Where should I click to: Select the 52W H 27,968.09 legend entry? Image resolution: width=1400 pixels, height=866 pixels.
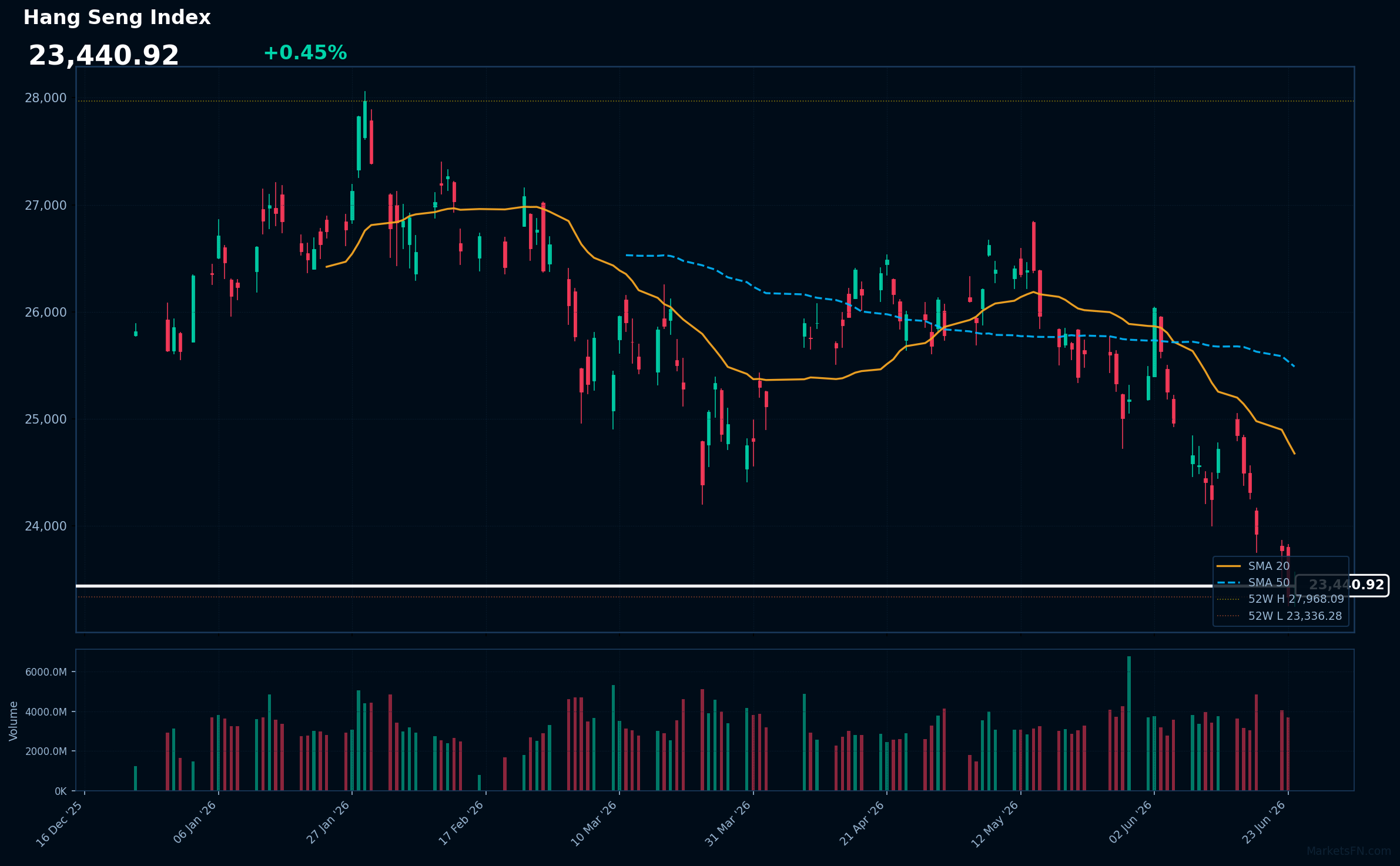pyautogui.click(x=1280, y=599)
